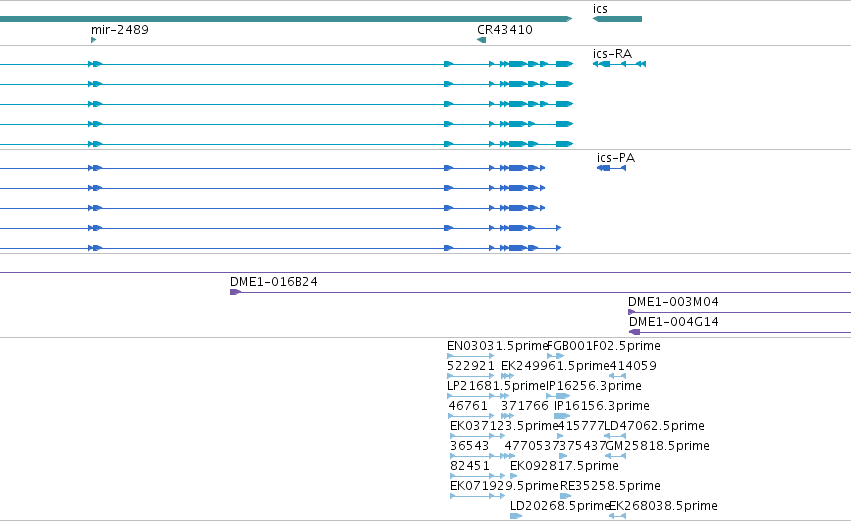Open the ics-PA protein label

616,158
